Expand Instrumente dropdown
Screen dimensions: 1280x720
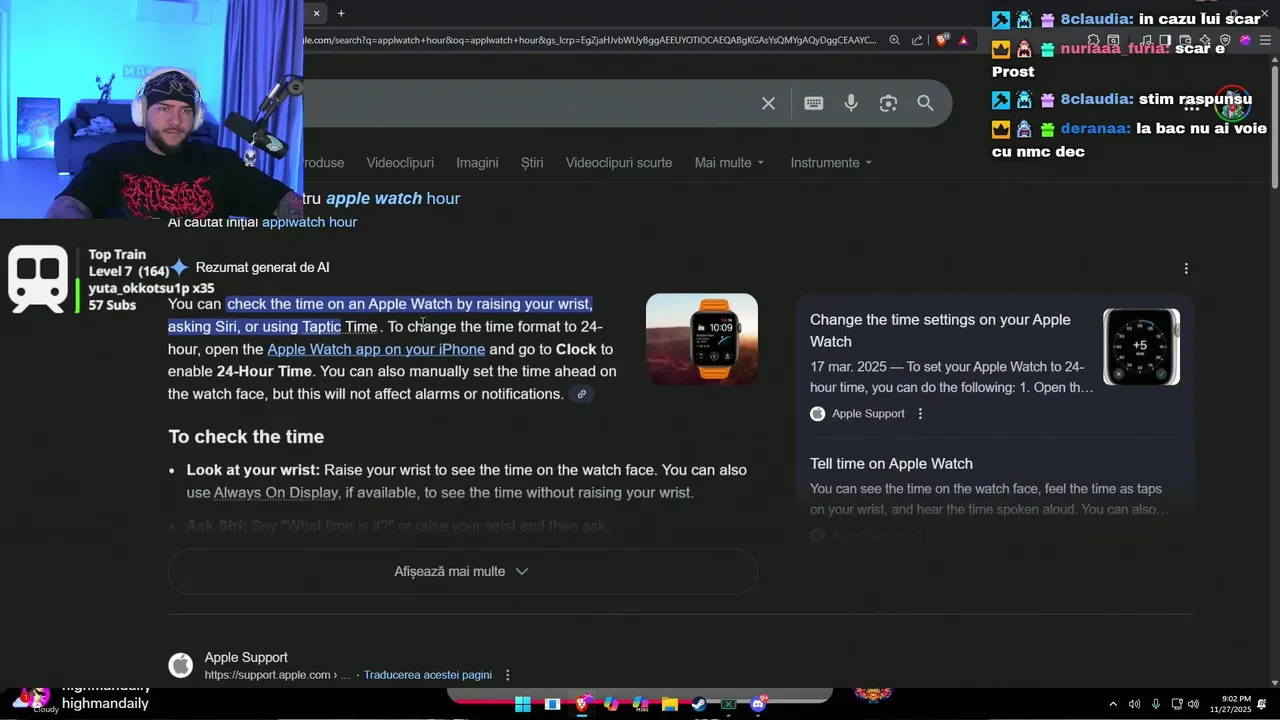point(831,162)
